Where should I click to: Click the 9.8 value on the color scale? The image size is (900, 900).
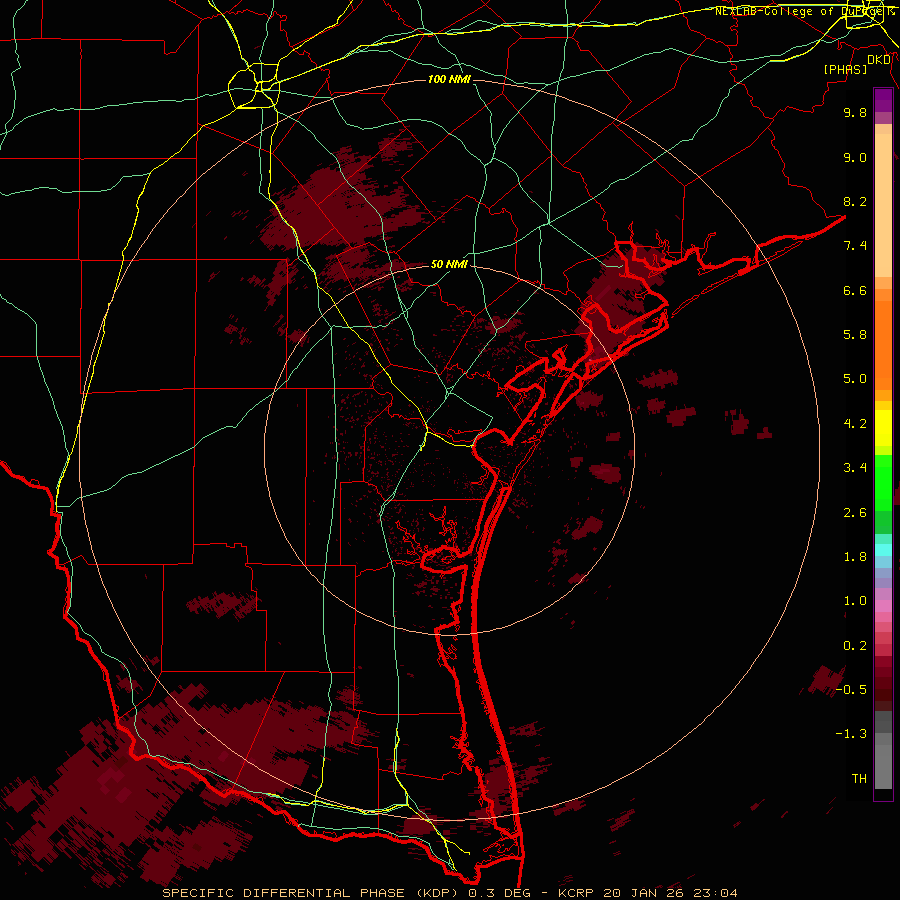tap(855, 112)
